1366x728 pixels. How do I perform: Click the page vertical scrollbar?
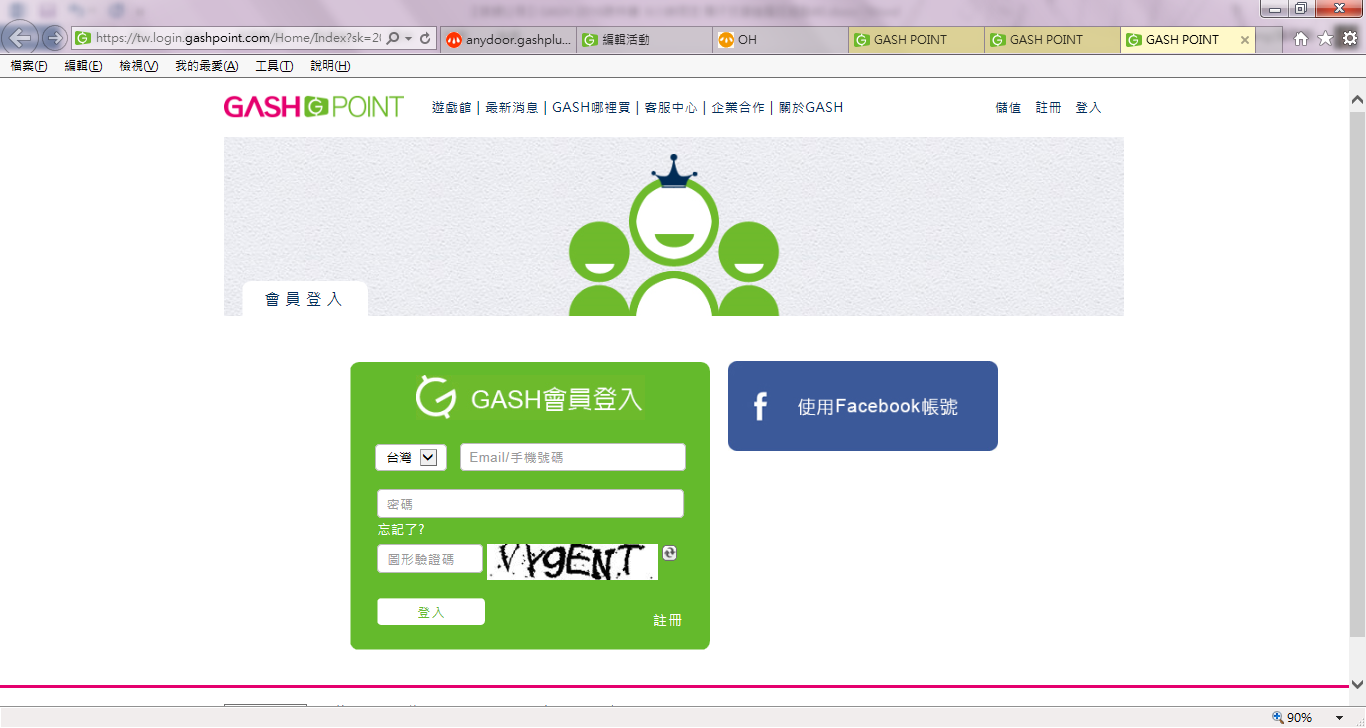click(1357, 374)
